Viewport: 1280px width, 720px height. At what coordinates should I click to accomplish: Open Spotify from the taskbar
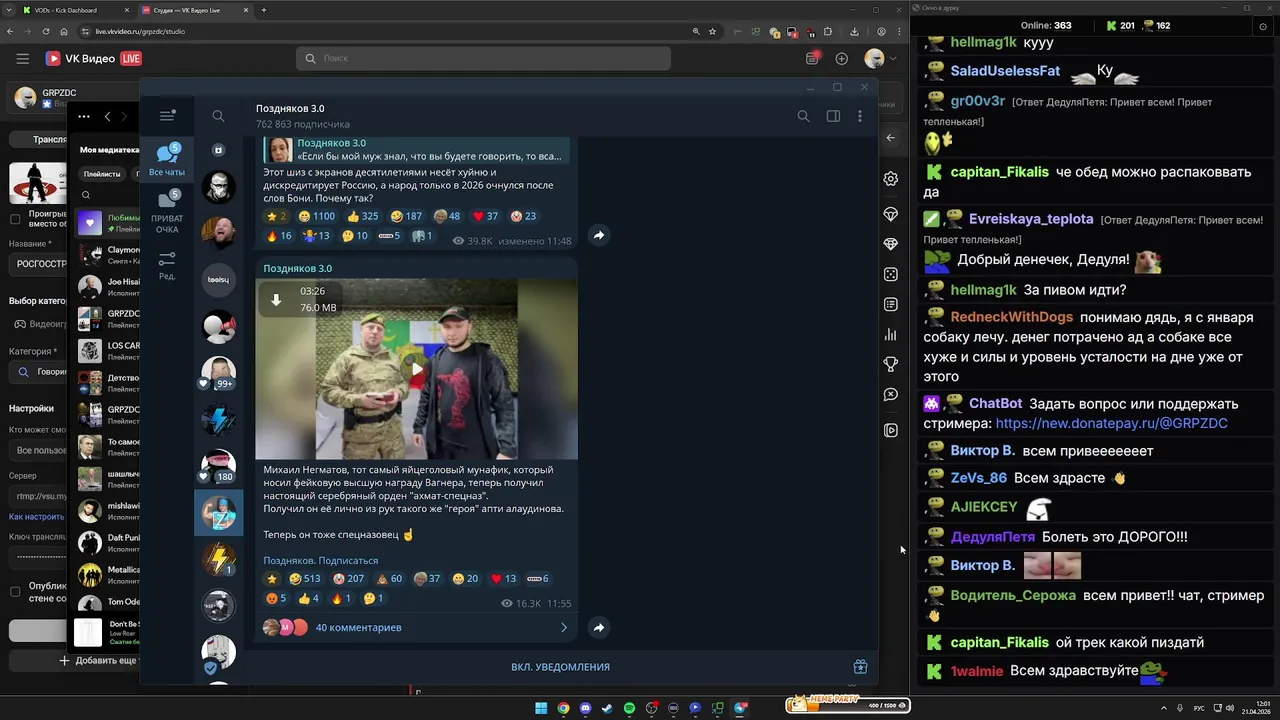629,708
